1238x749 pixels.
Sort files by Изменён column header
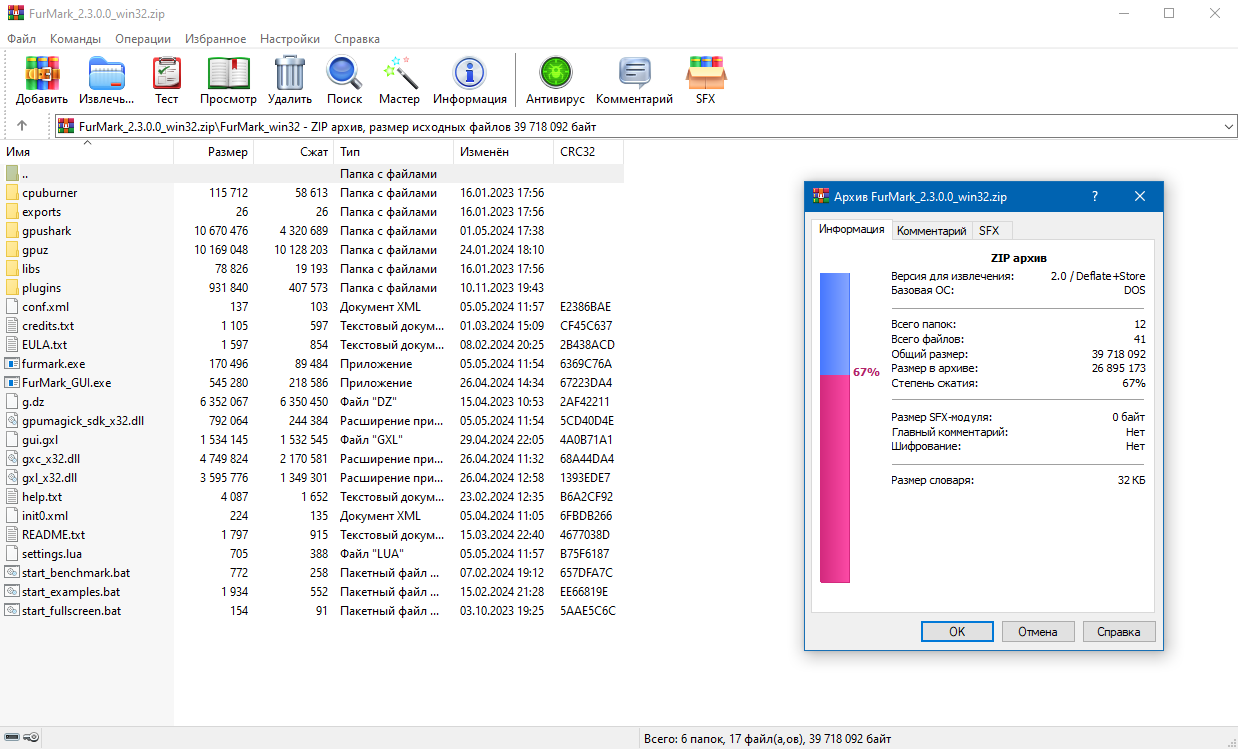click(484, 152)
